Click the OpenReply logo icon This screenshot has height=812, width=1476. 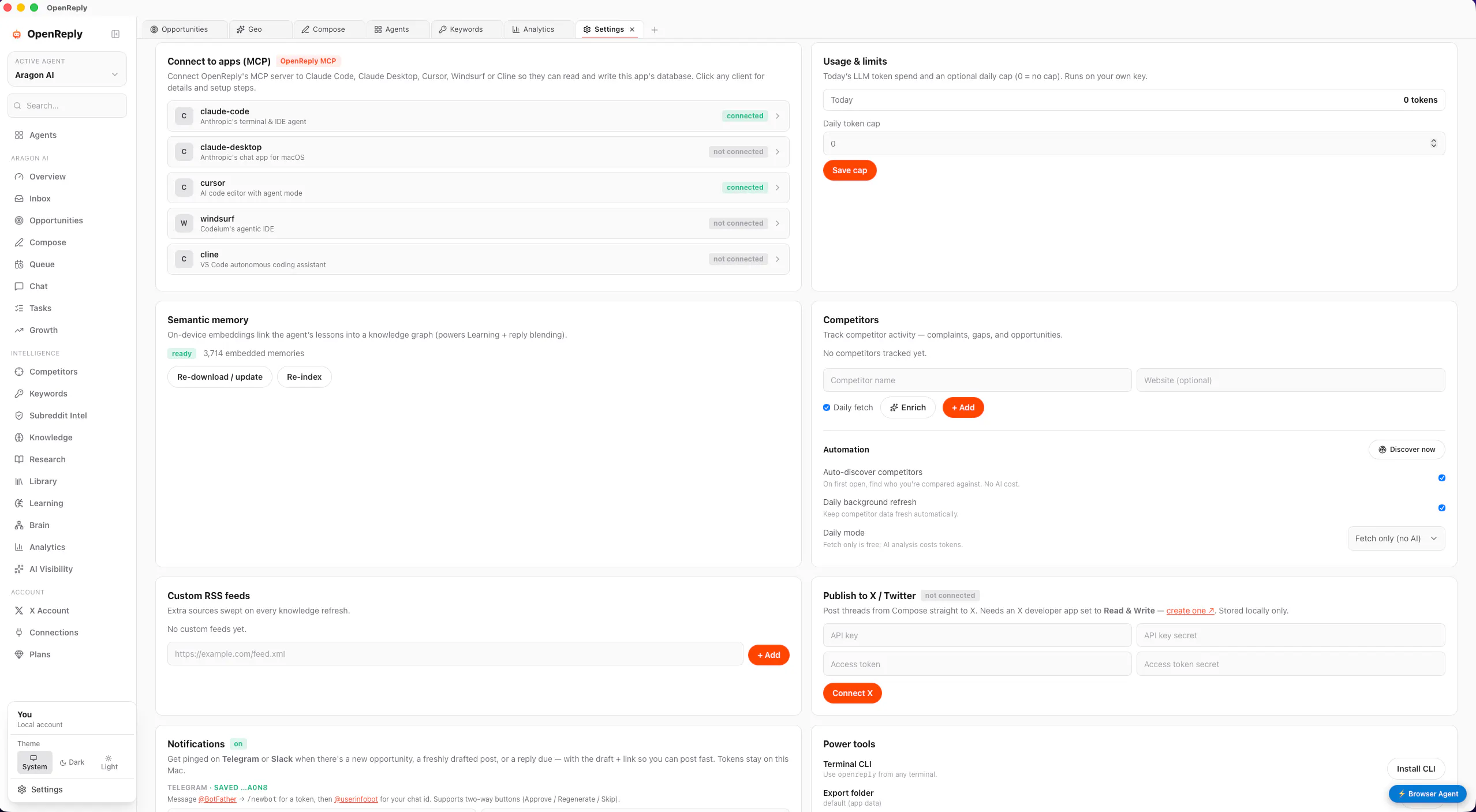pyautogui.click(x=17, y=34)
